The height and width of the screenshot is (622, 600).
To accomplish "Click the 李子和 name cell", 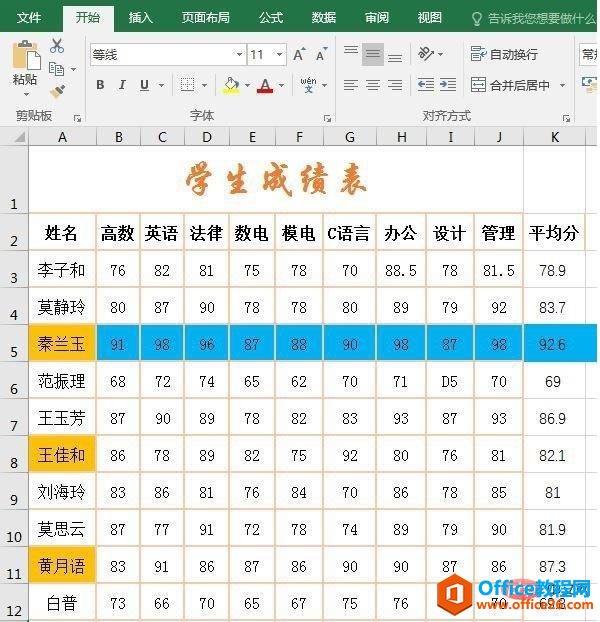I will 62,270.
